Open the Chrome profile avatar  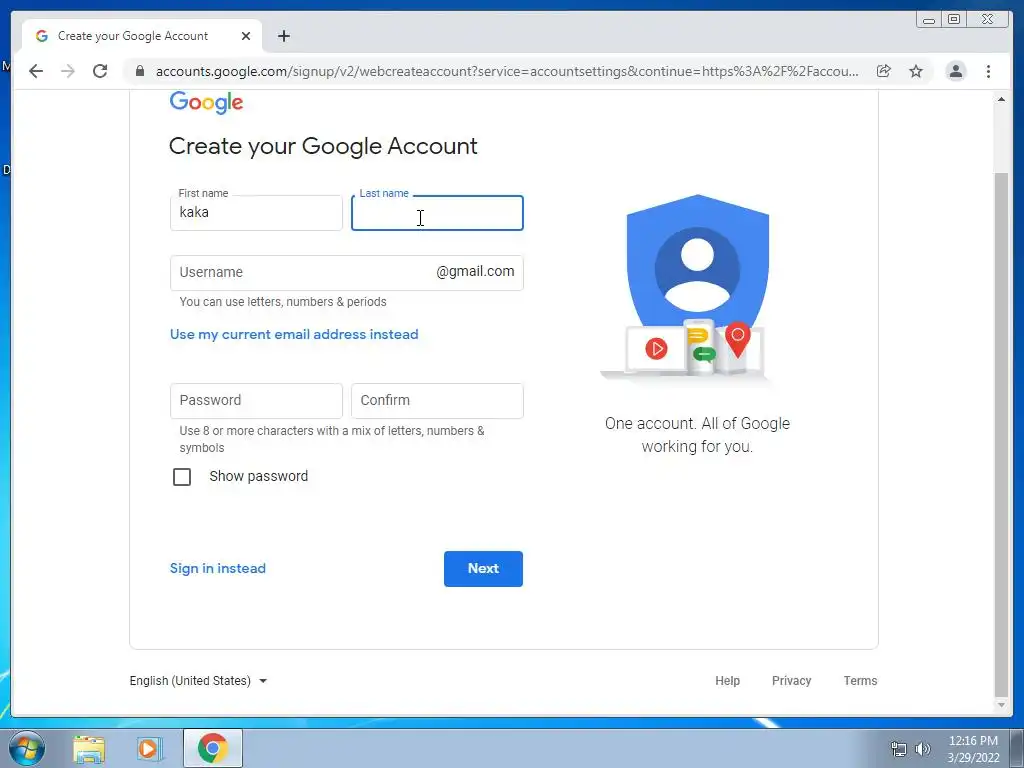955,71
